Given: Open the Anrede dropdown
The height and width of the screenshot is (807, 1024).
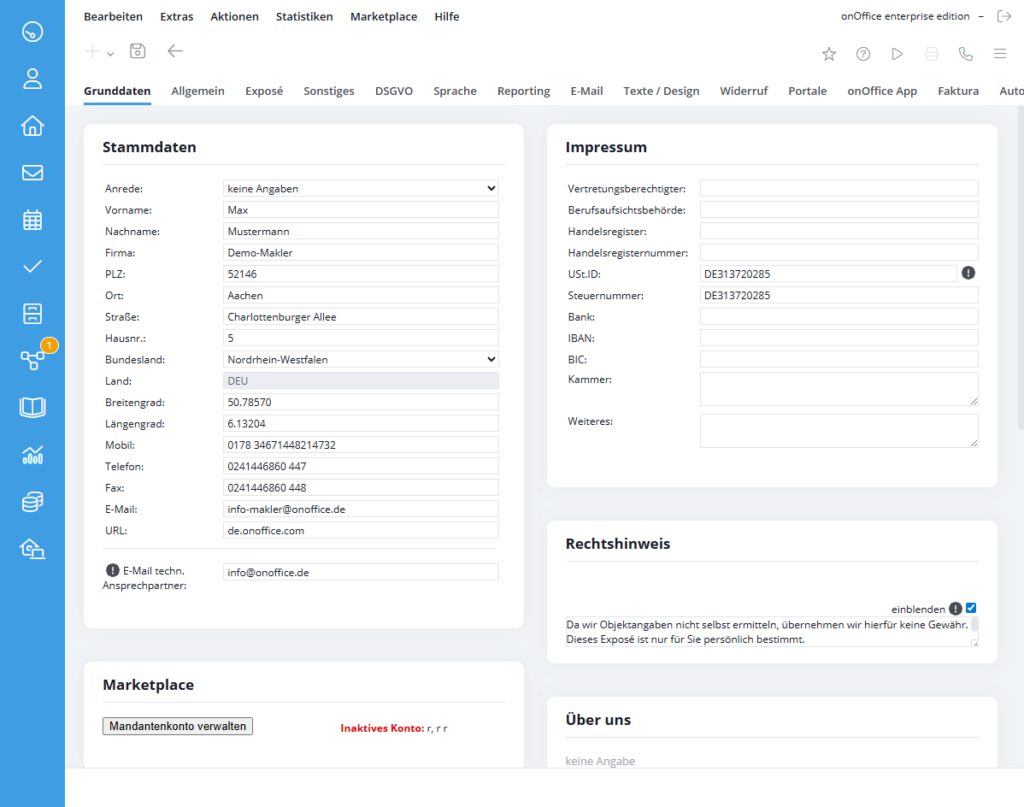Looking at the screenshot, I should click(360, 188).
